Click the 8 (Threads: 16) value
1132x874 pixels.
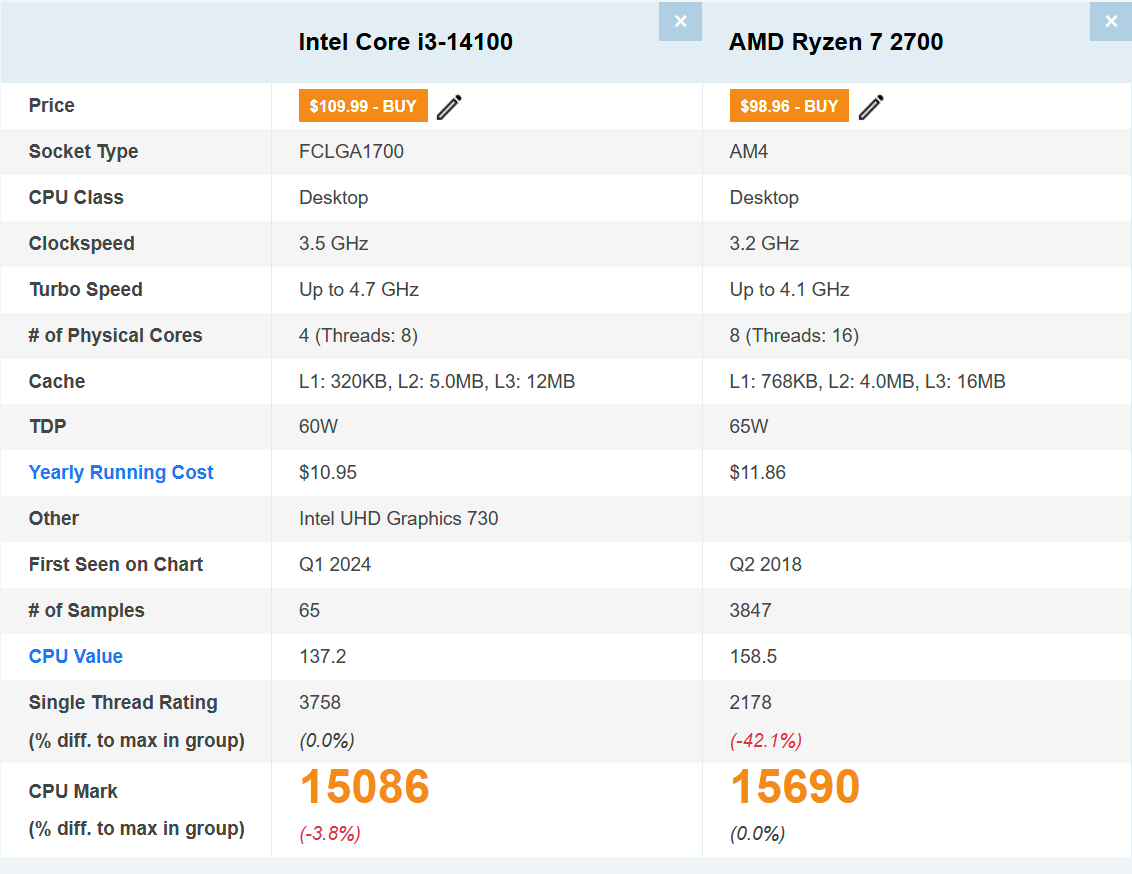[x=794, y=336]
